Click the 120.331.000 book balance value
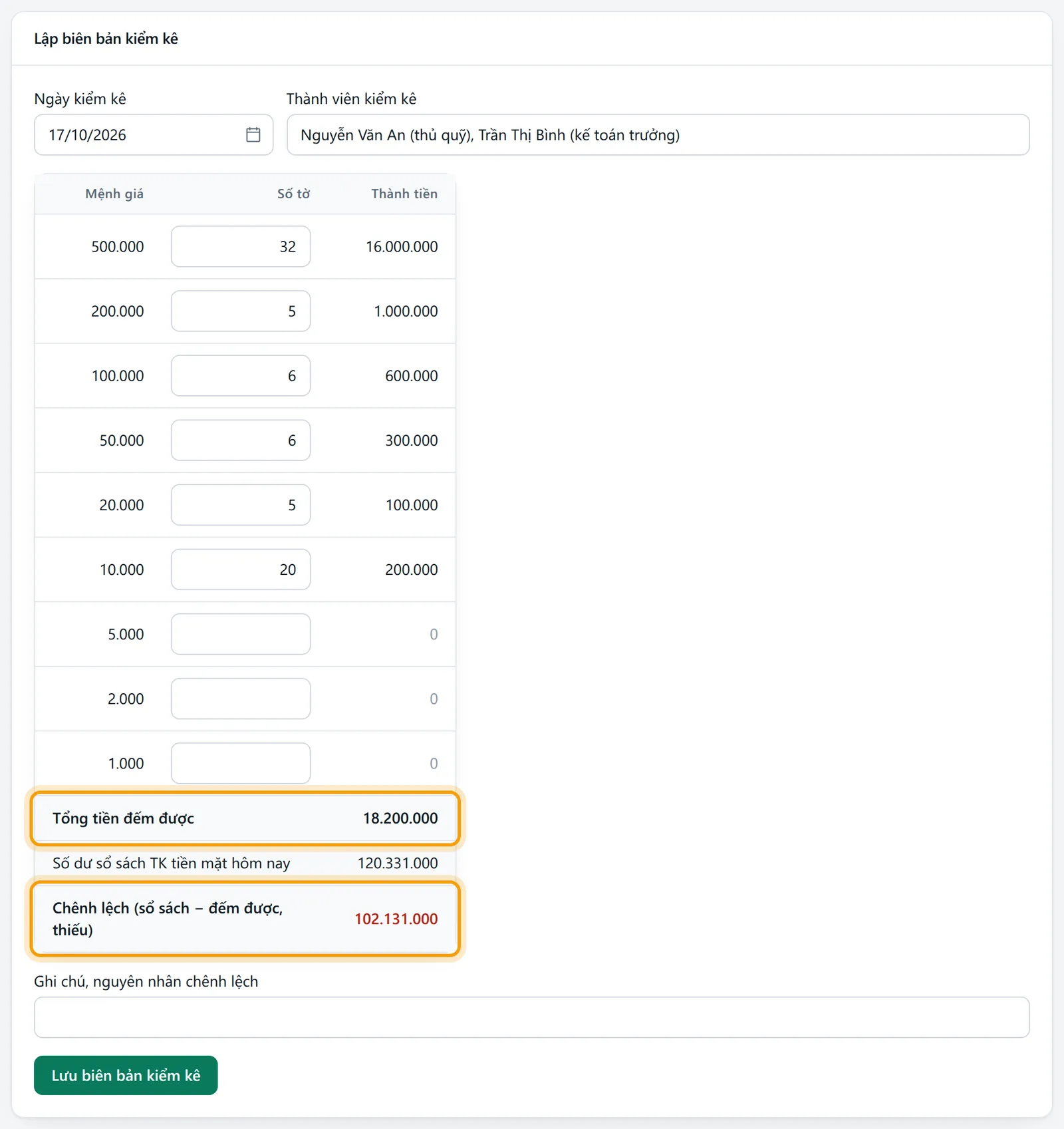Screen dimensions: 1064x1129 [398, 863]
